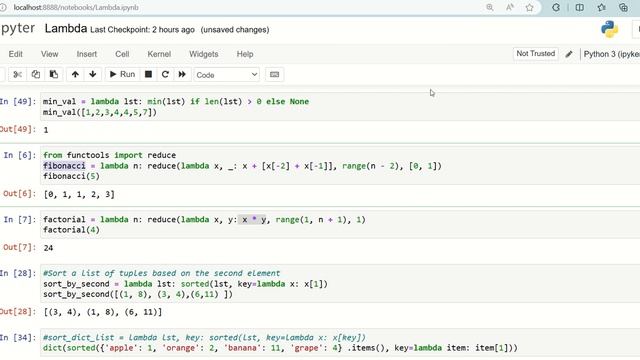The image size is (640, 360).
Task: Open the Help menu
Action: pos(245,54)
